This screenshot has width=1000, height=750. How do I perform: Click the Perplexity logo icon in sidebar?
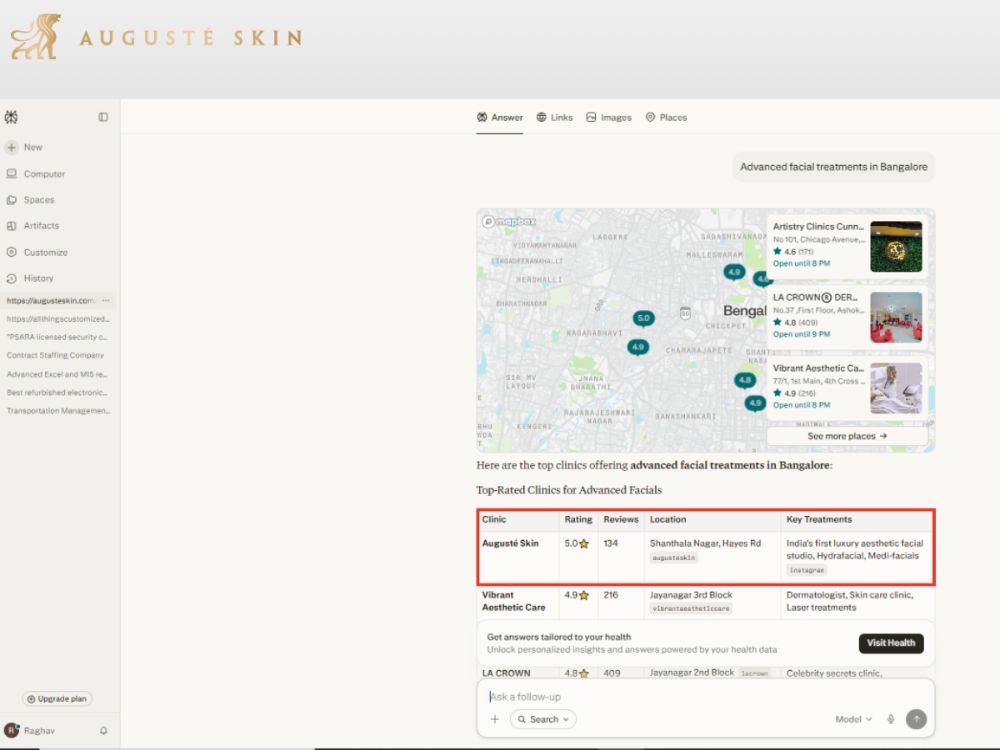point(11,117)
